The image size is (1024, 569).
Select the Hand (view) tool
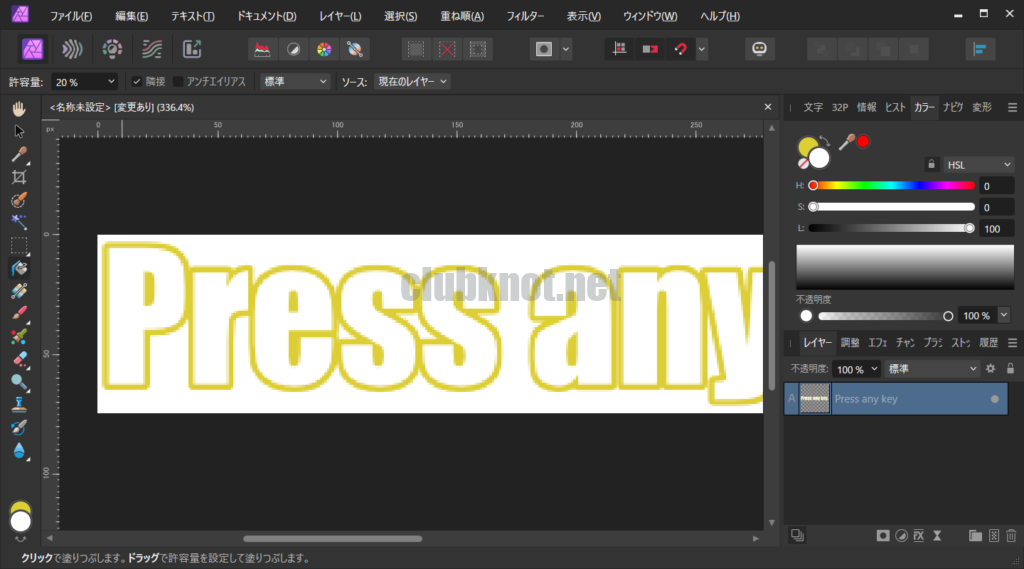coord(19,108)
